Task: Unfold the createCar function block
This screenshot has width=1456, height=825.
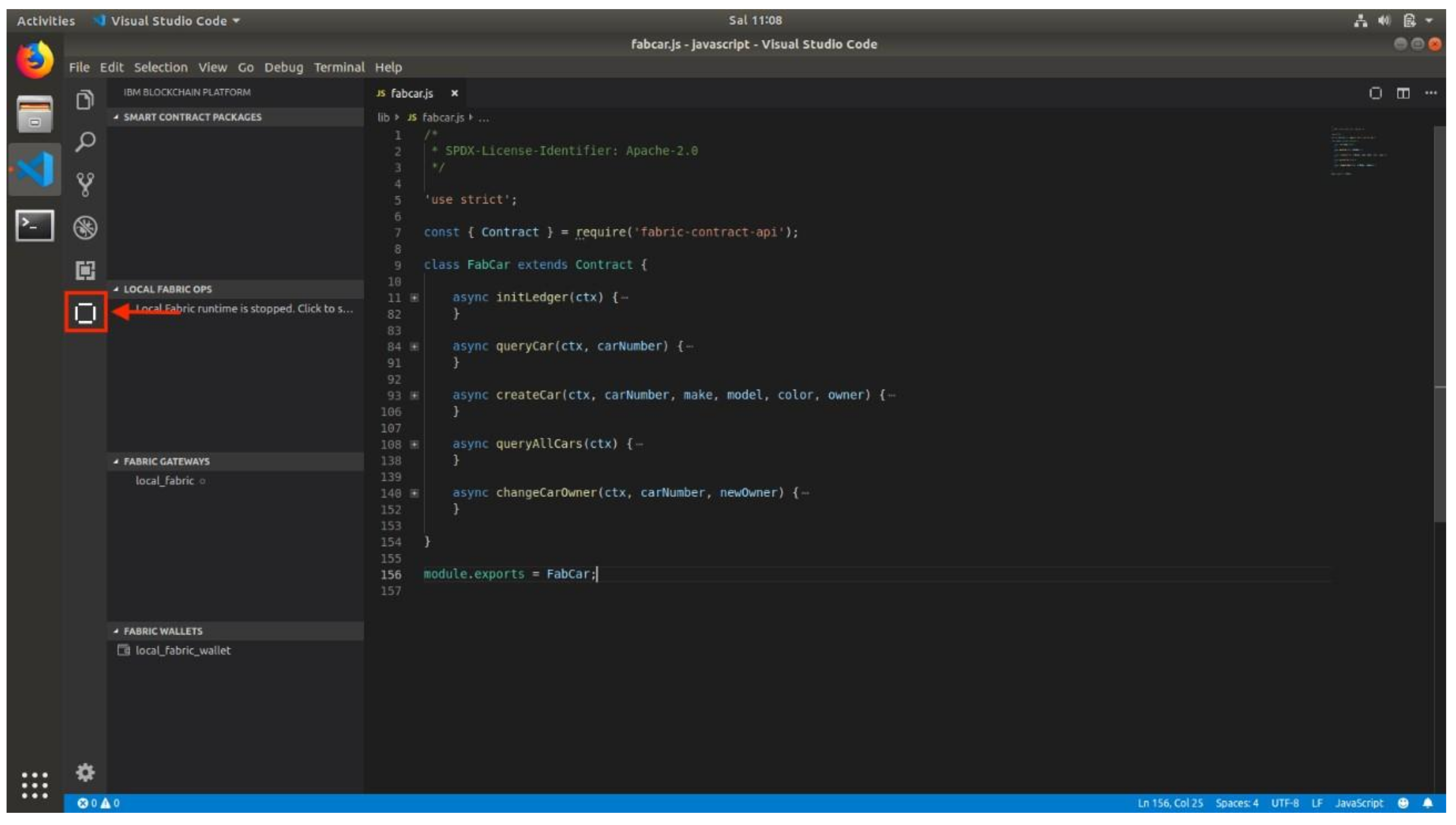Action: tap(415, 396)
